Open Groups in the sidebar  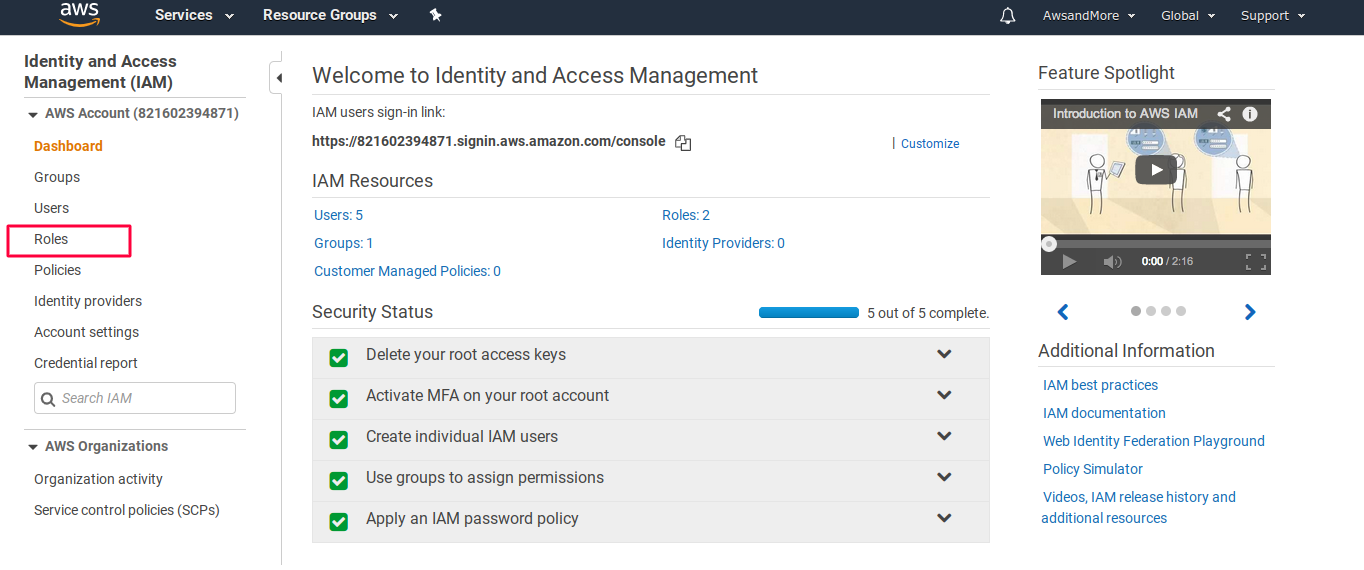point(57,177)
